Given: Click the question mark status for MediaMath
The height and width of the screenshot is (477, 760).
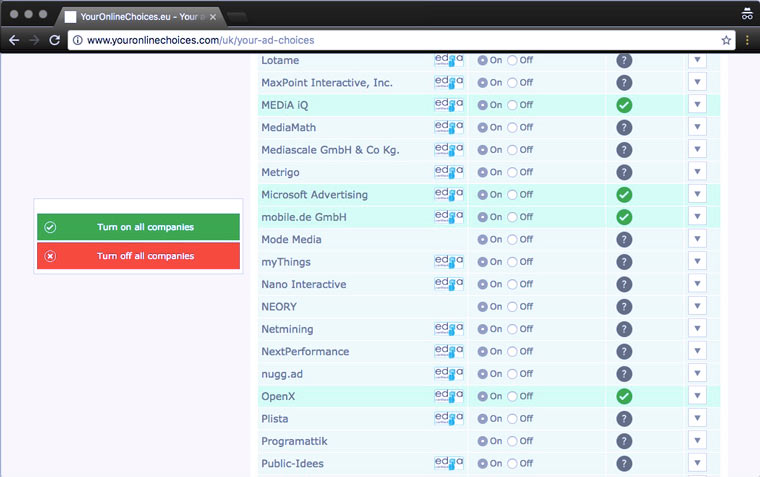Looking at the screenshot, I should (624, 127).
